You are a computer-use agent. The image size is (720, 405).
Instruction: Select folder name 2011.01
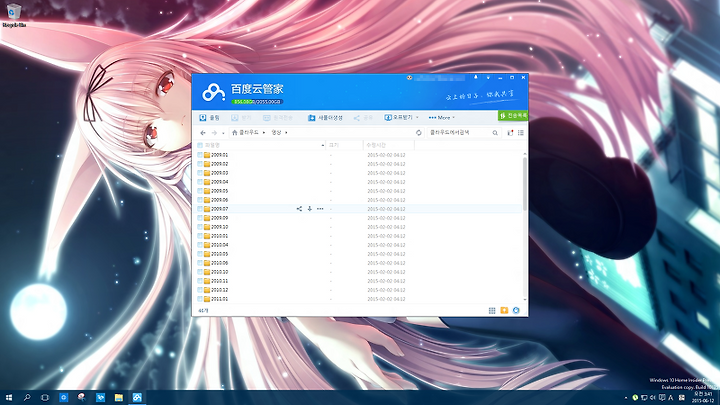tap(219, 299)
